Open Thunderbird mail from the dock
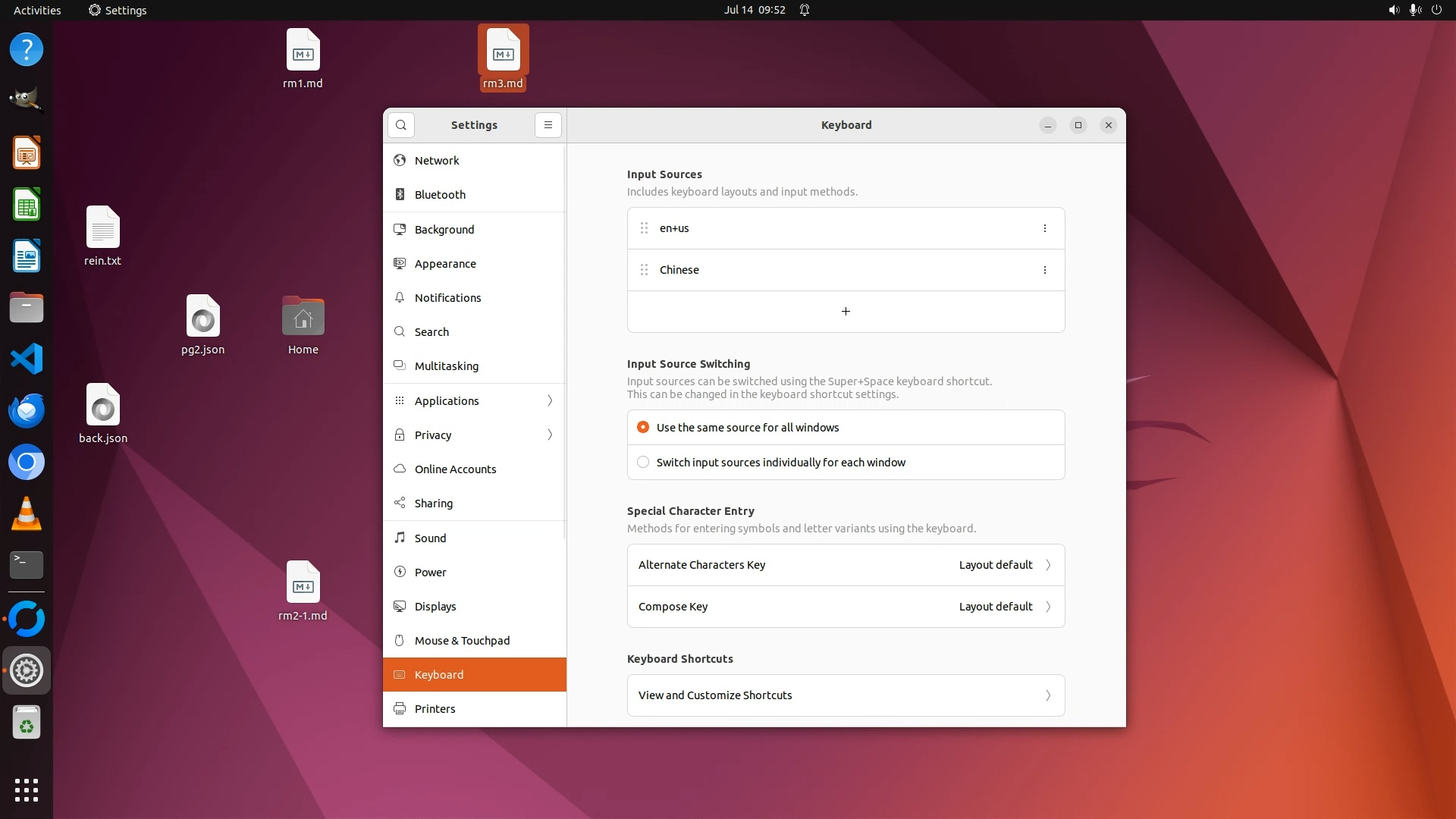The height and width of the screenshot is (819, 1456). click(27, 410)
